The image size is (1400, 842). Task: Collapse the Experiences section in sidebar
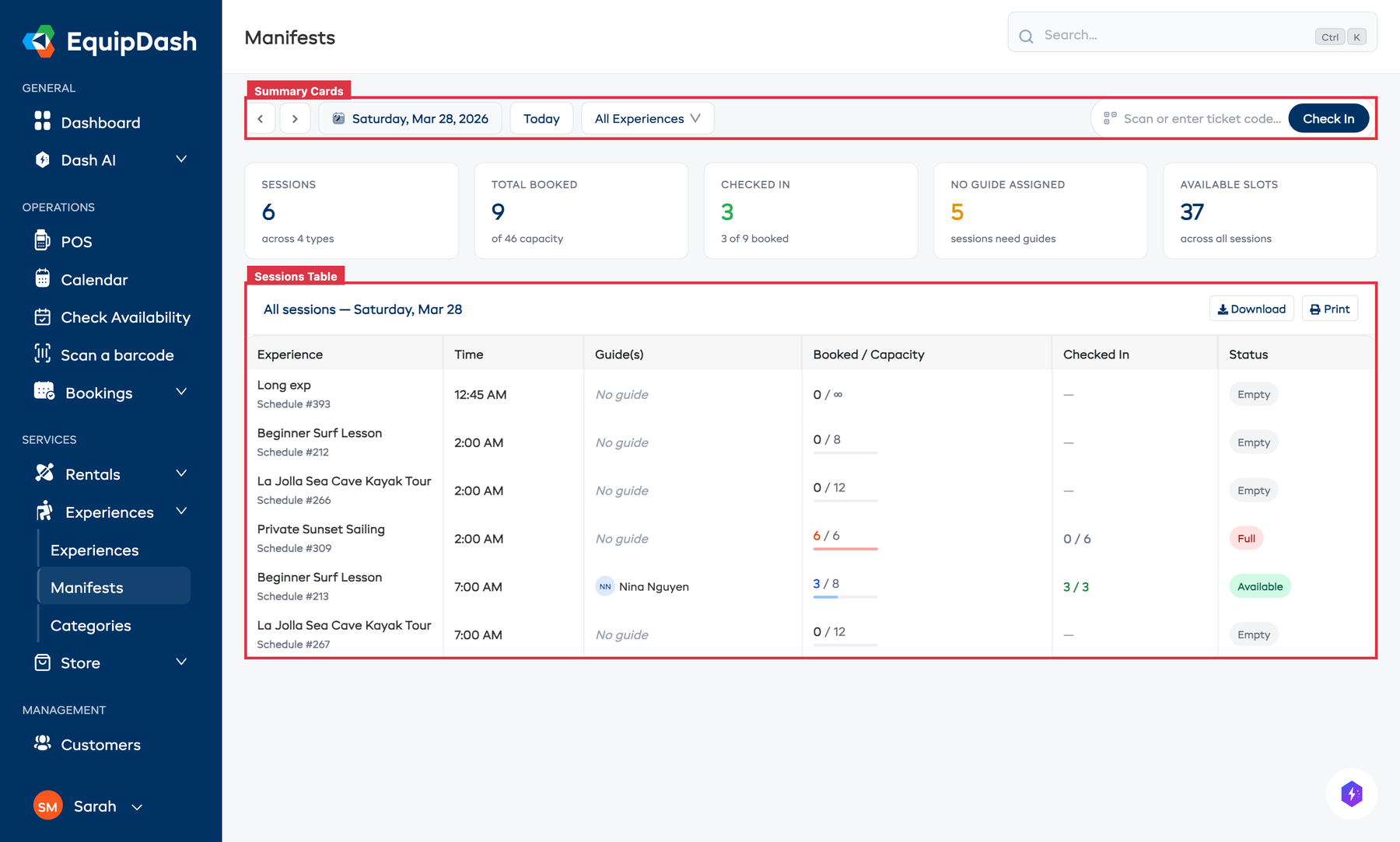click(x=181, y=512)
